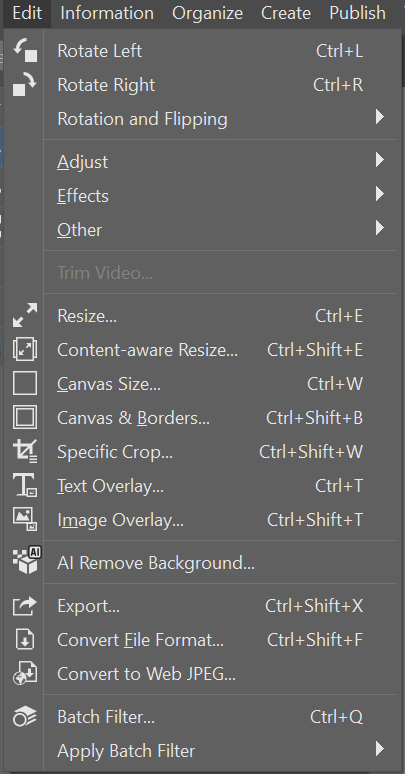Select the Resize diagonal arrows icon

(25, 315)
